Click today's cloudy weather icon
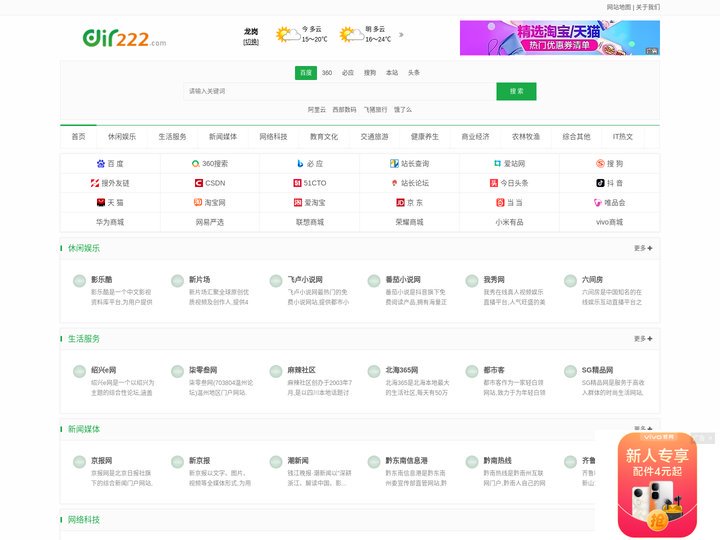 tap(287, 35)
